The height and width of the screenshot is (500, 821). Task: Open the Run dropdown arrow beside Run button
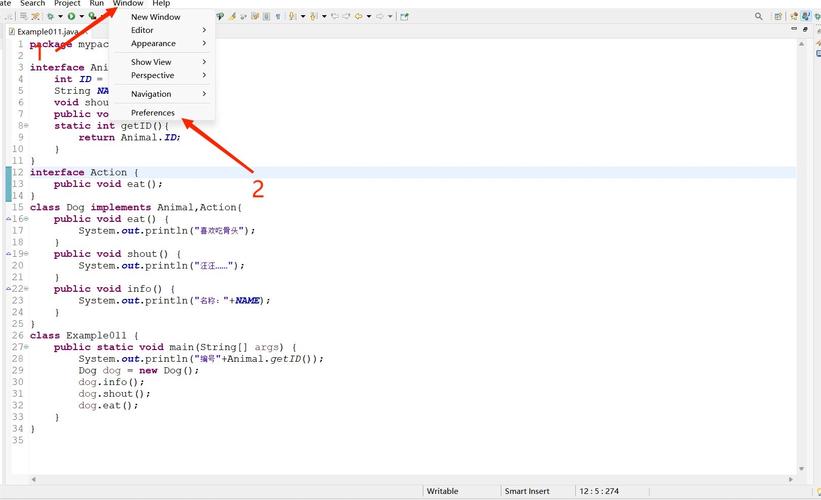pos(81,17)
